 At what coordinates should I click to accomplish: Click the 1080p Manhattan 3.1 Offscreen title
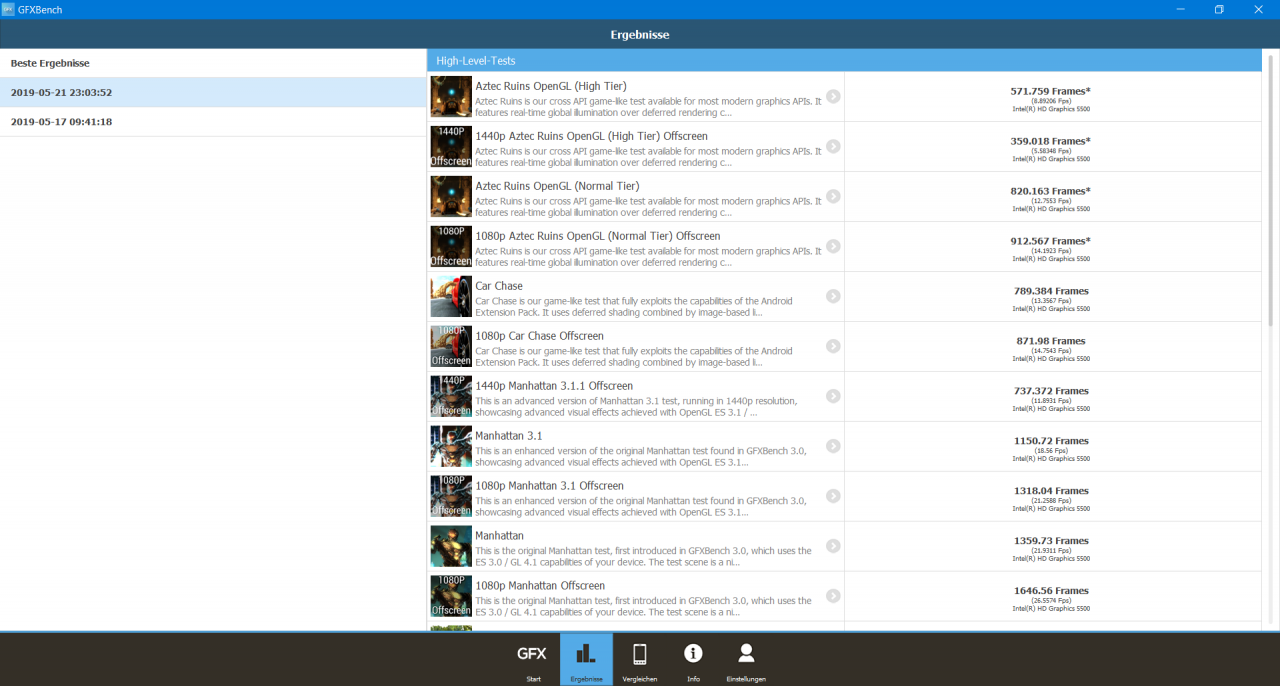(549, 486)
